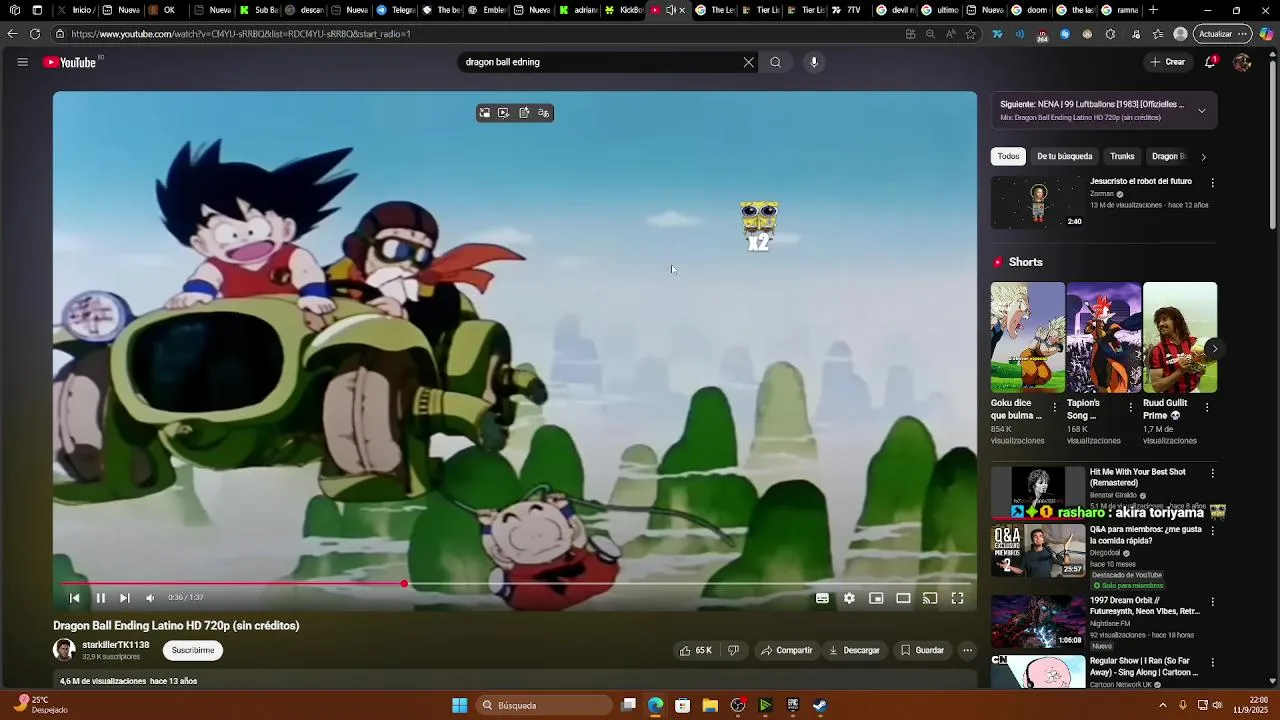Open options for Goku dice short

pyautogui.click(x=1054, y=407)
